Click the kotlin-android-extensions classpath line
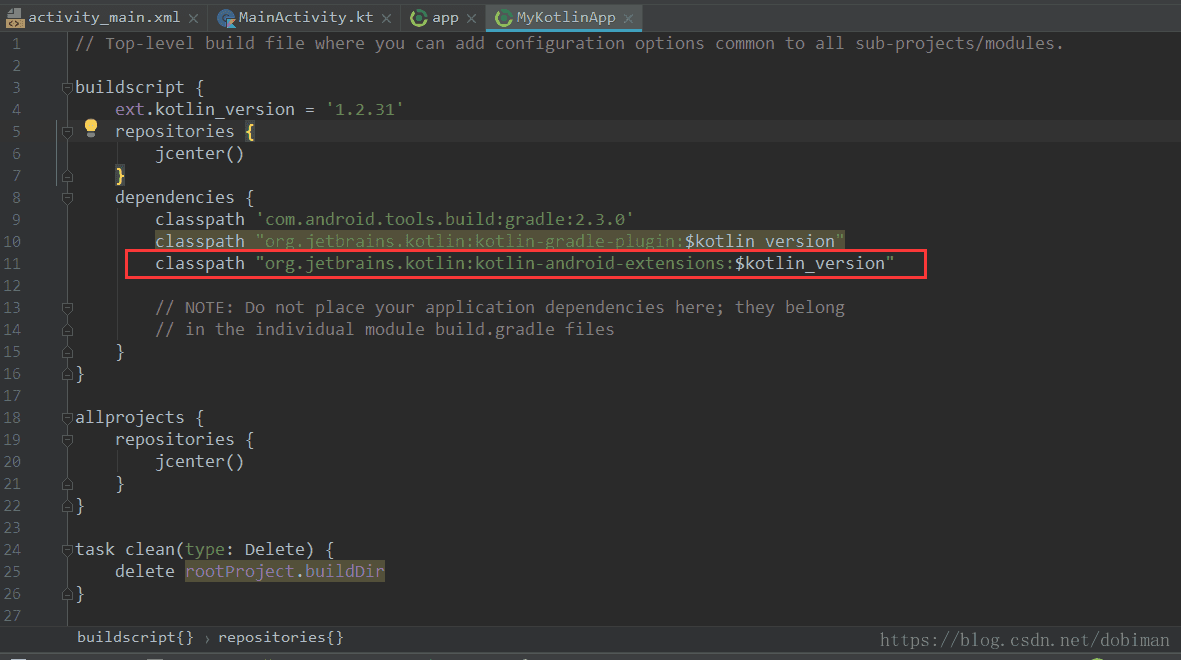1181x660 pixels. tap(524, 264)
